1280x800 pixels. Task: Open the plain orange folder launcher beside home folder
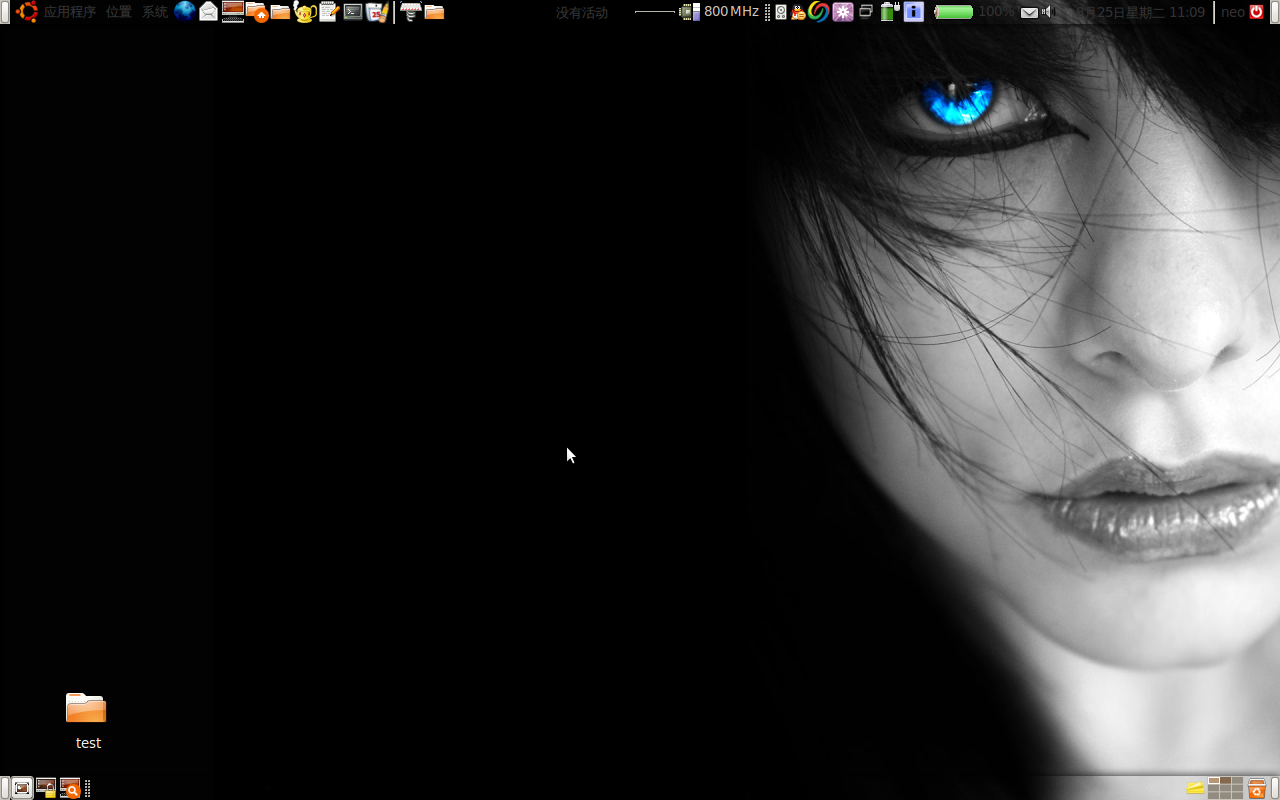coord(281,12)
